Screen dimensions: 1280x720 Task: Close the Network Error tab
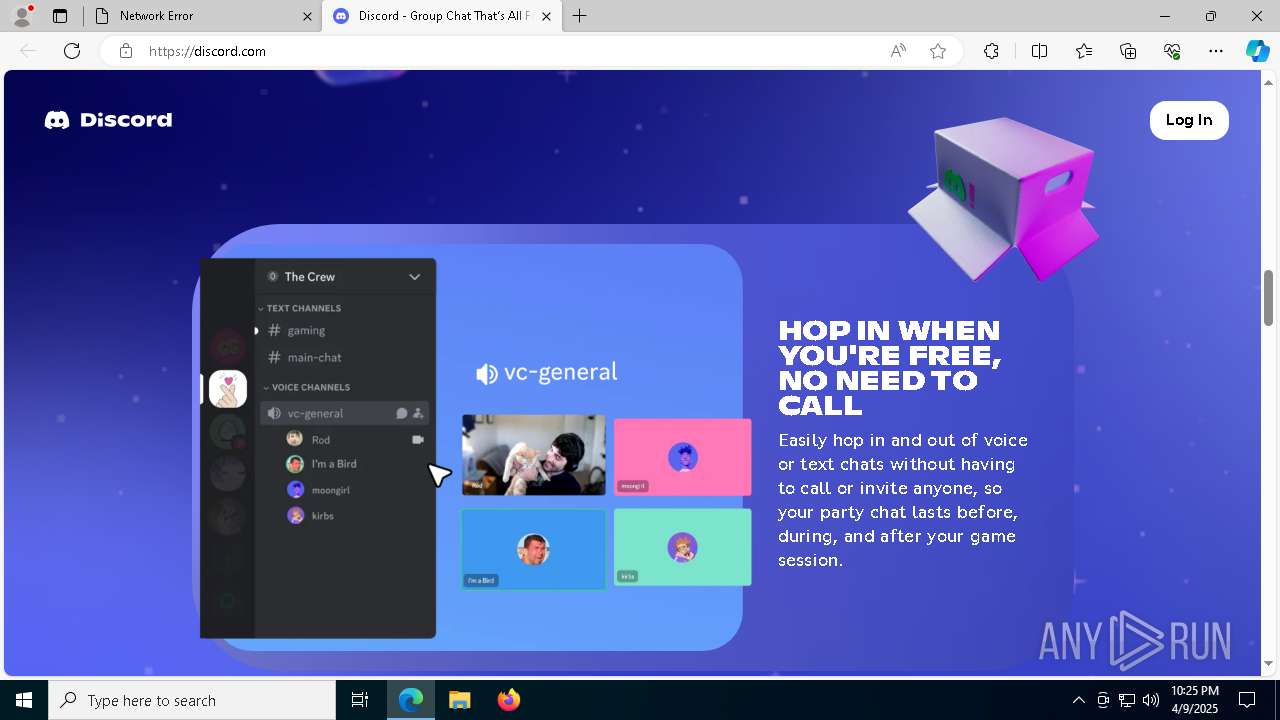[x=307, y=16]
